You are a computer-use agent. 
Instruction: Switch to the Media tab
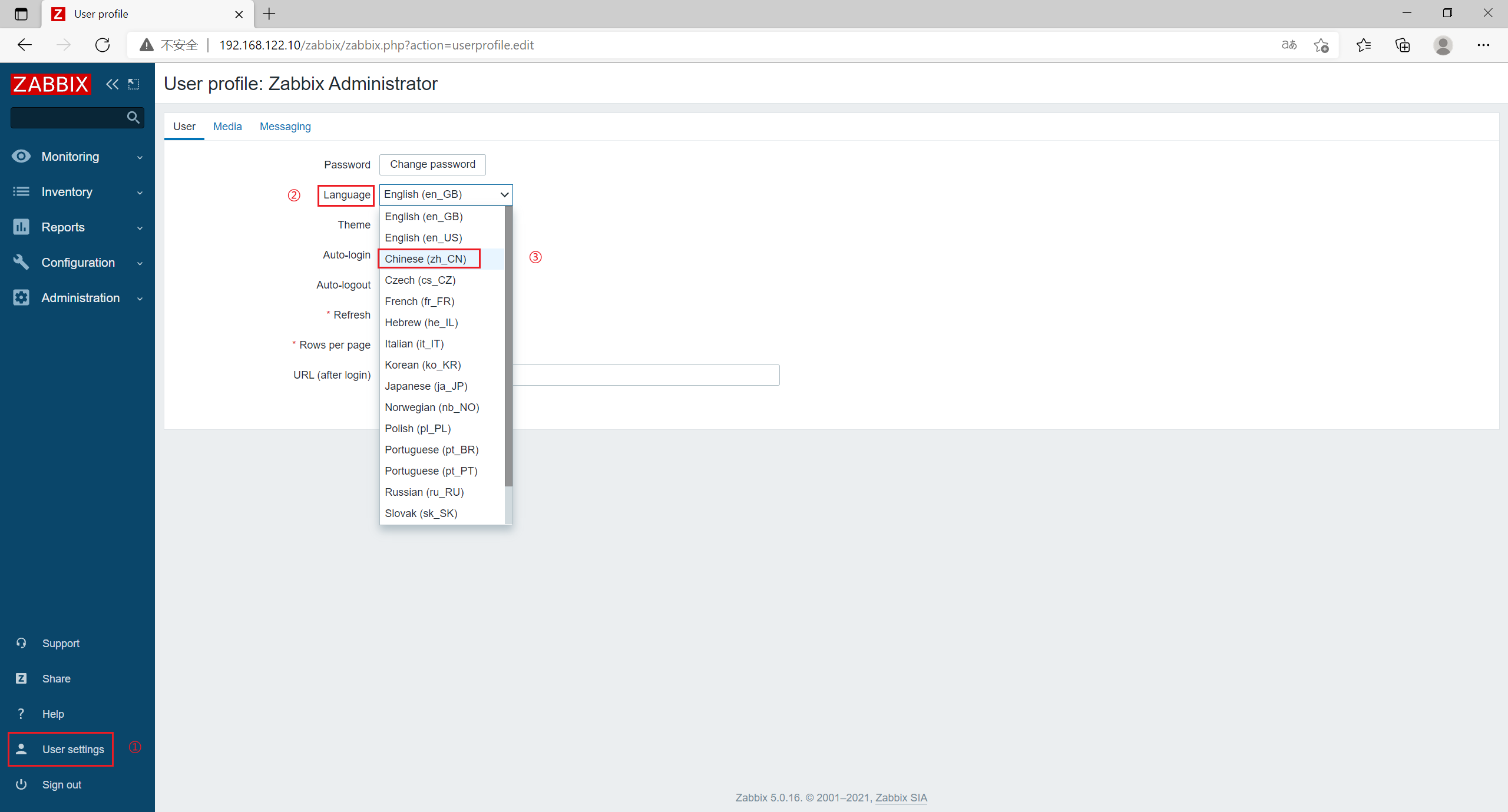click(227, 127)
